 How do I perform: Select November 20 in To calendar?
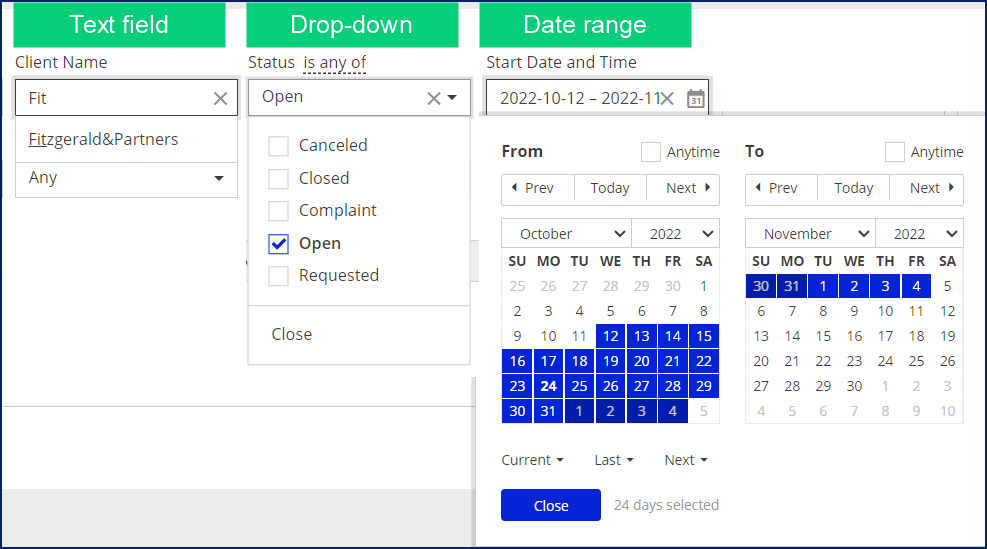pos(761,361)
